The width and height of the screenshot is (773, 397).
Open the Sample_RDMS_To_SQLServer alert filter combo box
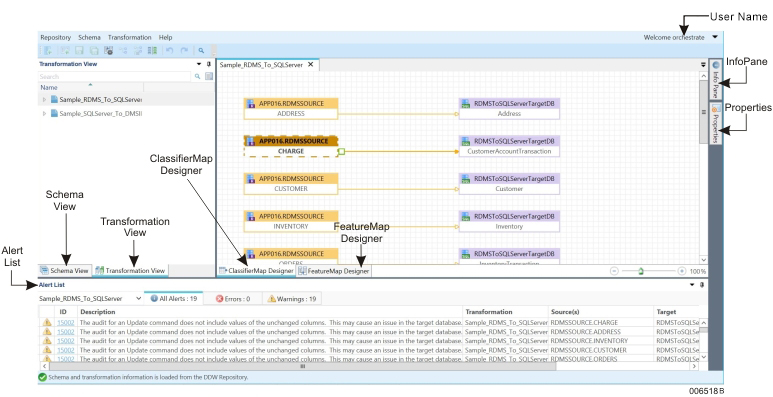pyautogui.click(x=91, y=299)
